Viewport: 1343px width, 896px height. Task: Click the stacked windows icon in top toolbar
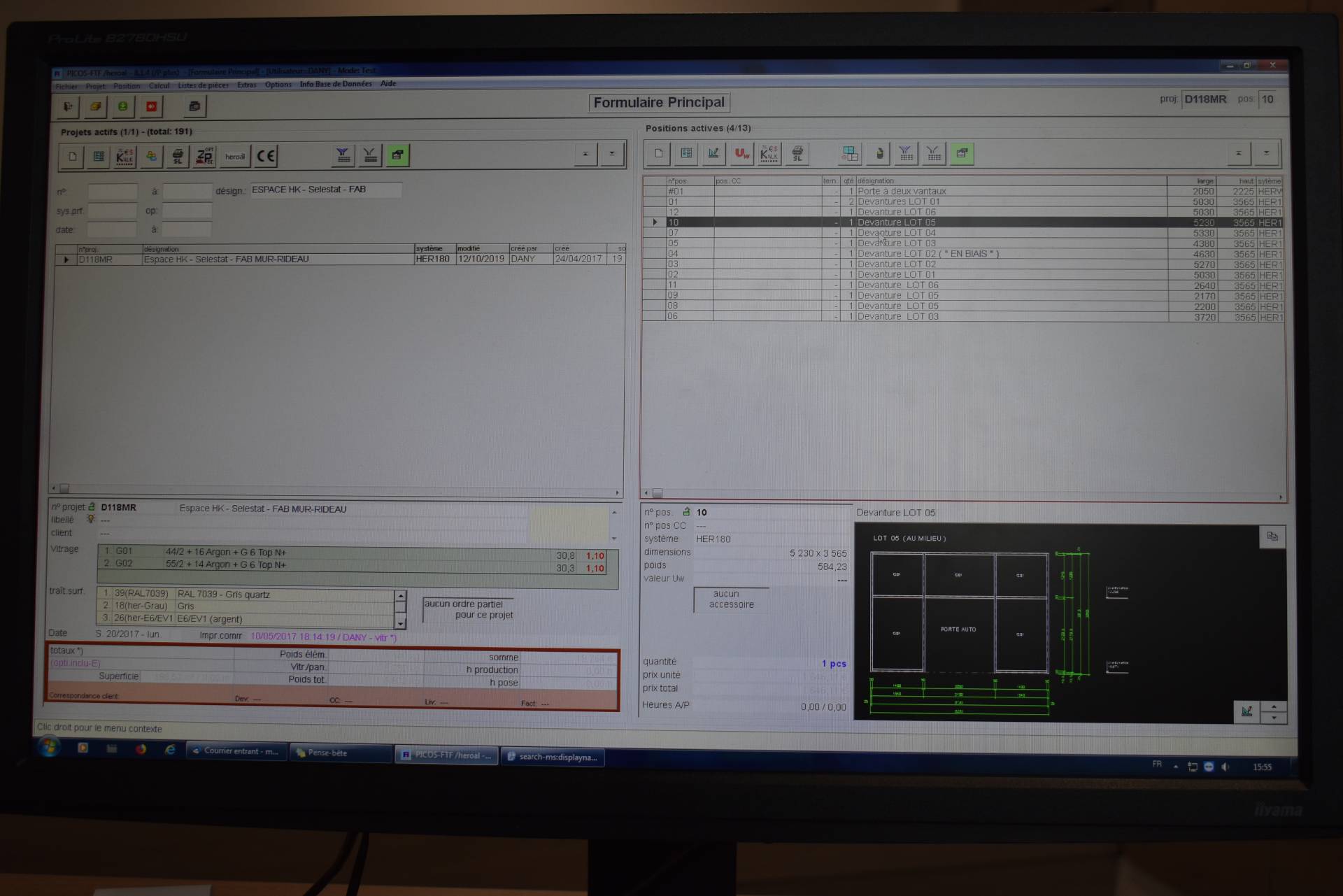(194, 106)
